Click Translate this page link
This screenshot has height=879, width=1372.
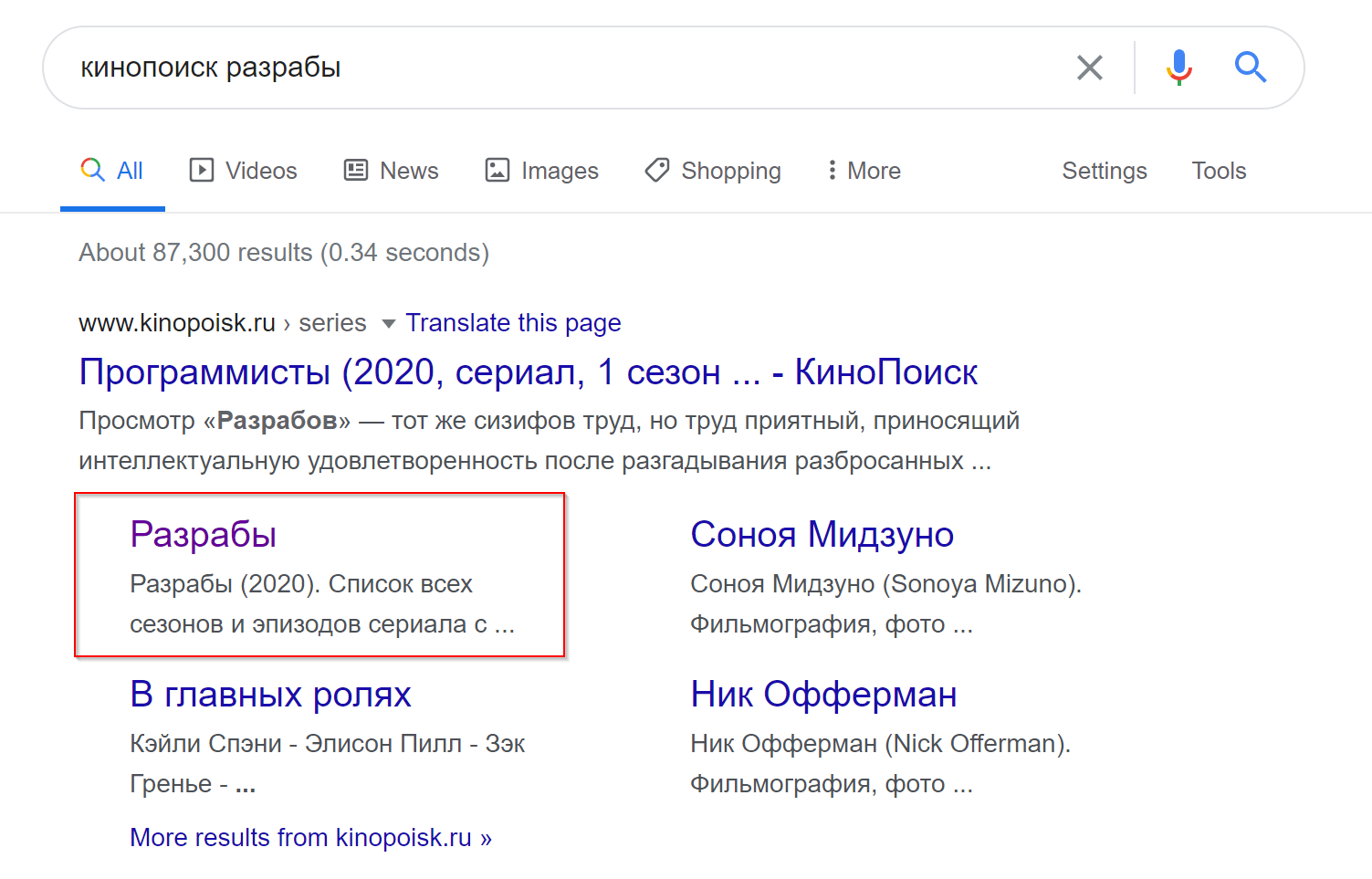coord(513,323)
